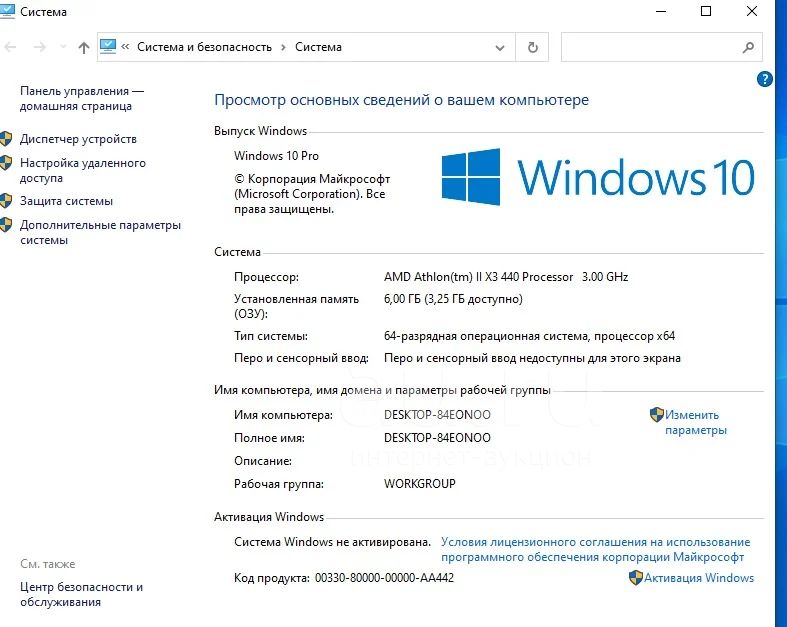Click shield icon beside Настройка удаленного доступа

point(6,163)
